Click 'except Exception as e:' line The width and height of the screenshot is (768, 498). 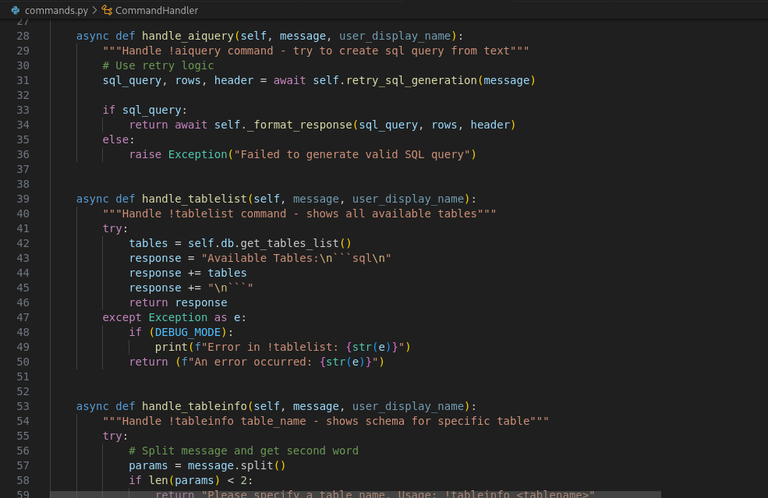click(x=174, y=318)
